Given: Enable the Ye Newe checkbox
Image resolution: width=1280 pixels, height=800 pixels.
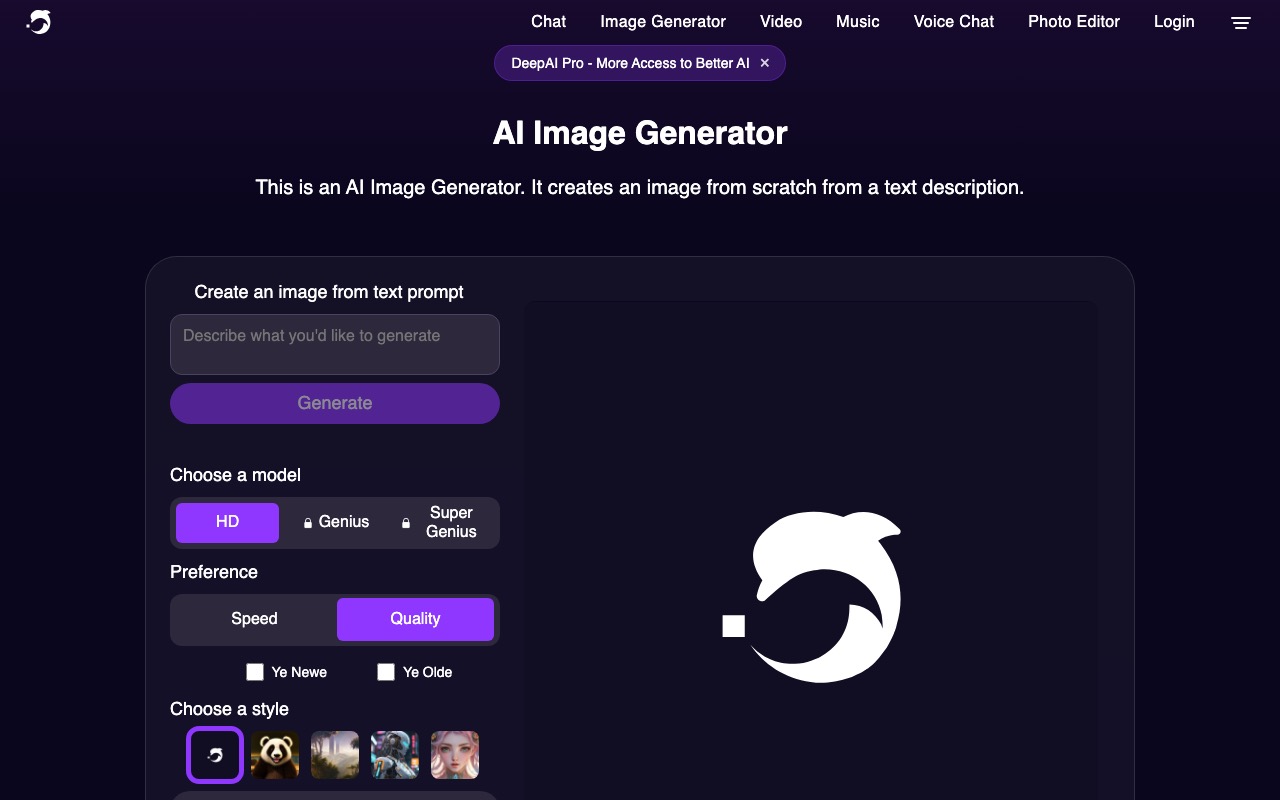Looking at the screenshot, I should pyautogui.click(x=255, y=672).
